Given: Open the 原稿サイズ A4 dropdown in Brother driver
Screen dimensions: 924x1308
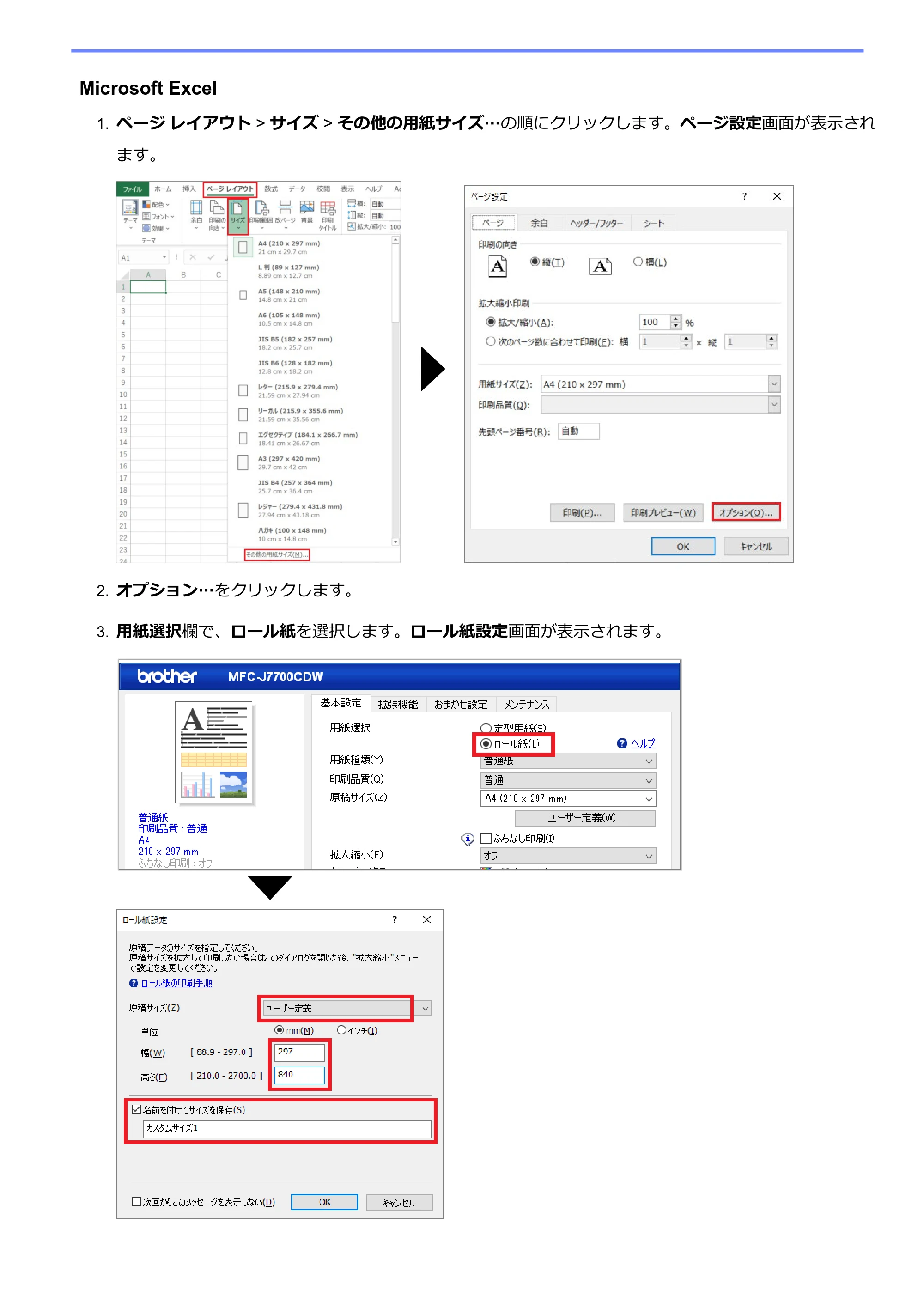Looking at the screenshot, I should coord(568,799).
